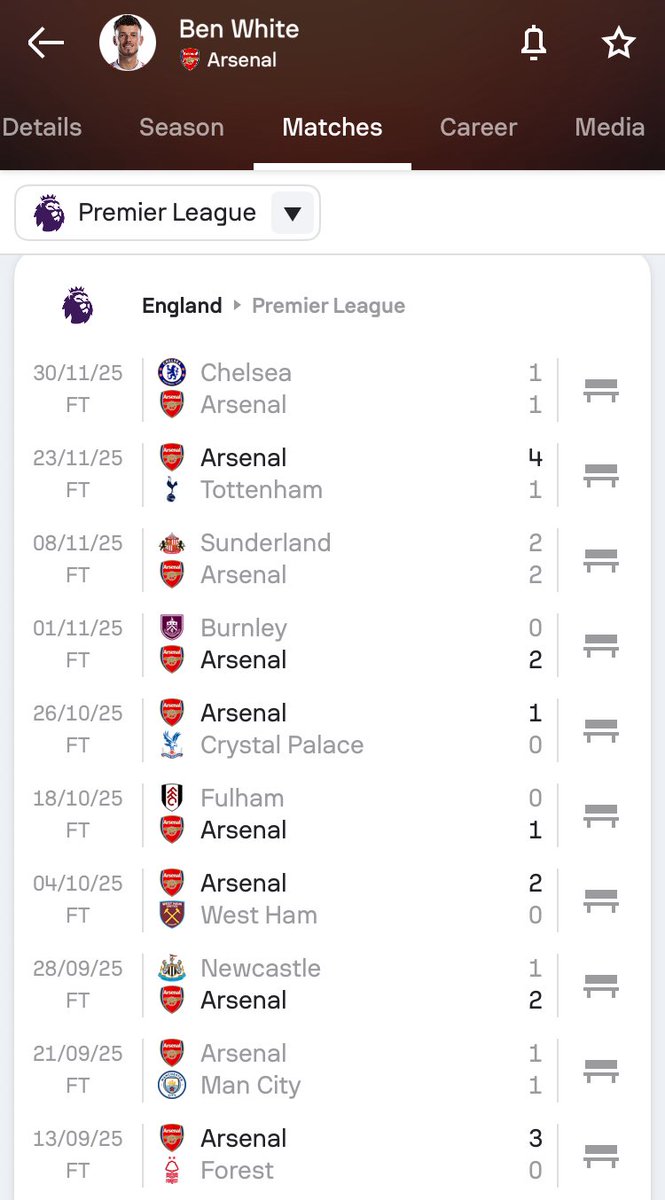
Task: Open the Career tab
Action: click(x=478, y=127)
